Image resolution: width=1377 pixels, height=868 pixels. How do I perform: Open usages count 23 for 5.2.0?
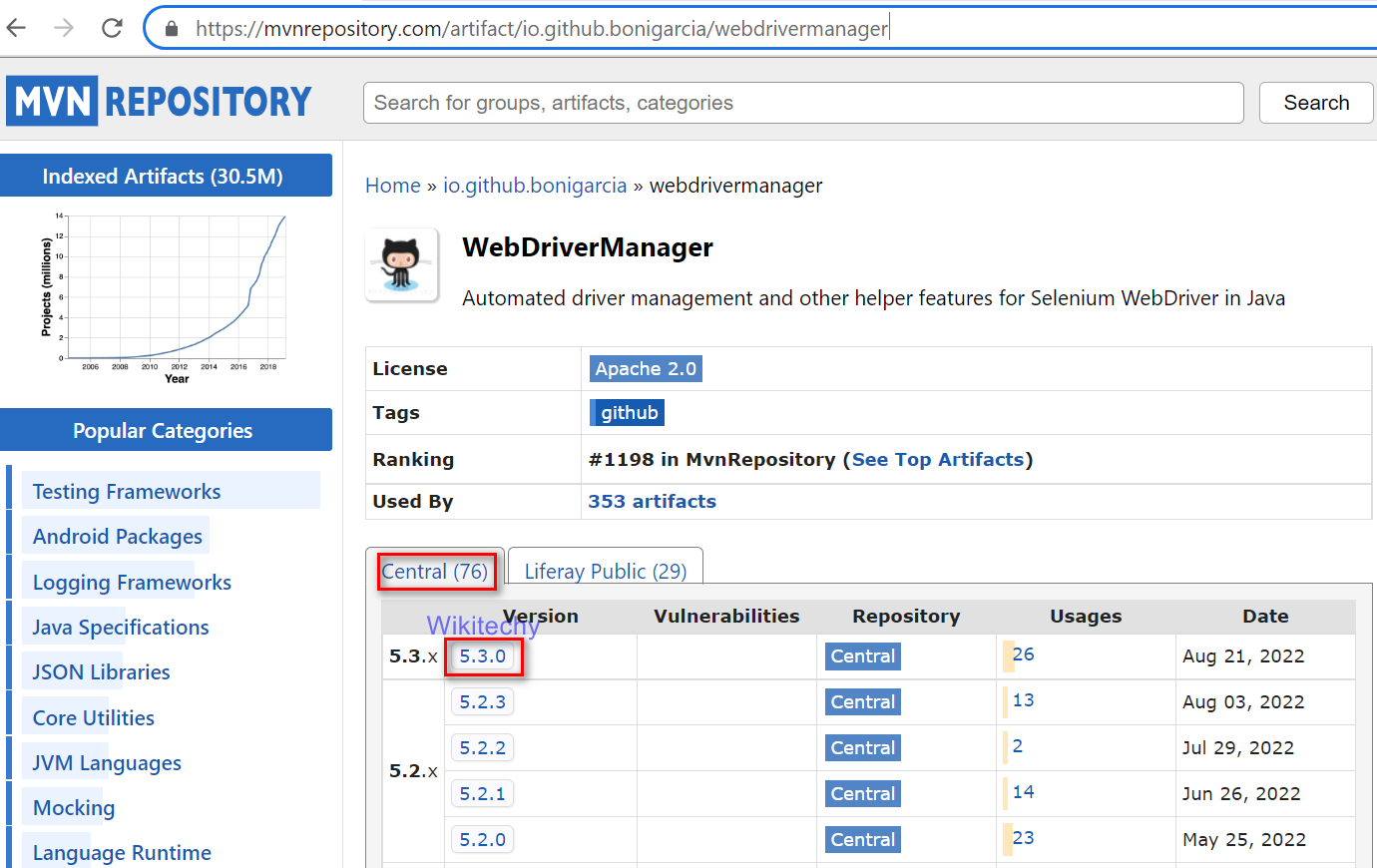pyautogui.click(x=1023, y=838)
